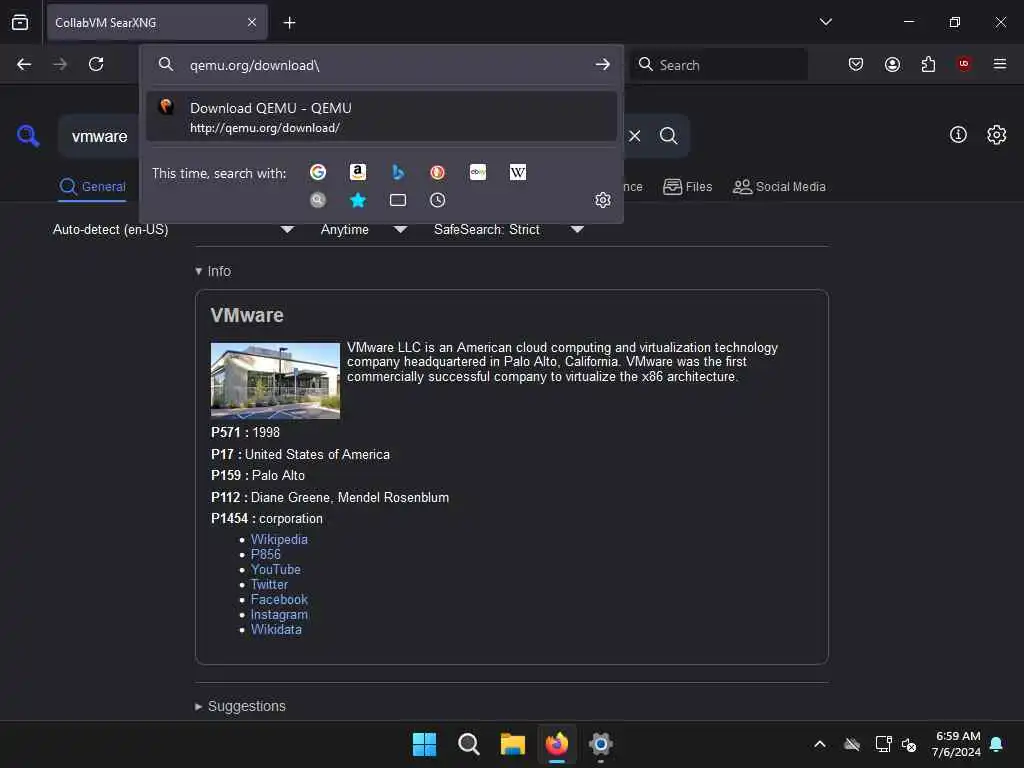Search this time with eBay
The width and height of the screenshot is (1024, 768).
coord(478,172)
